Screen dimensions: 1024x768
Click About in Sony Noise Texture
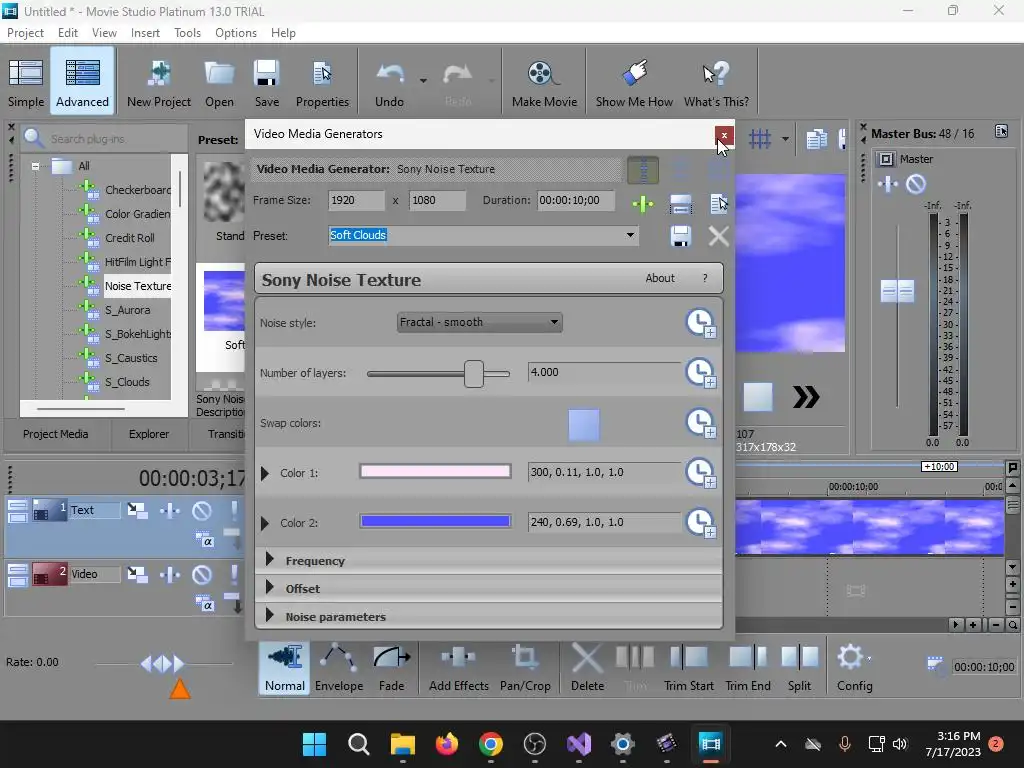pos(660,278)
